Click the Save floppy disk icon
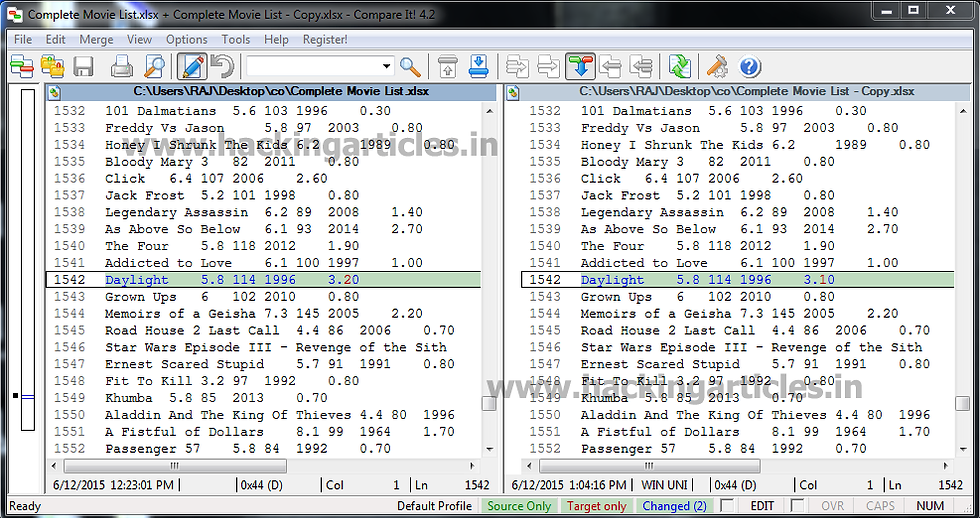The width and height of the screenshot is (980, 518). pos(83,66)
